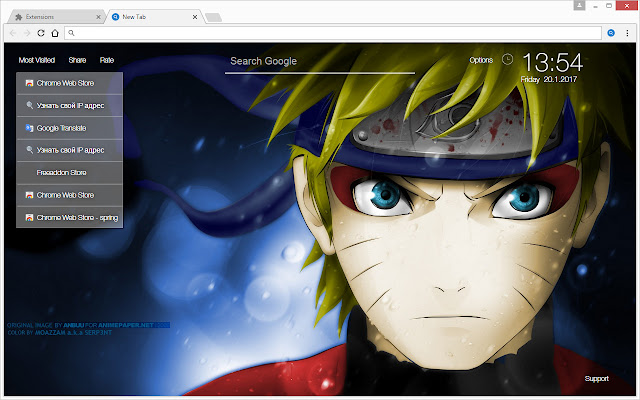640x400 pixels.
Task: Click the Friday 20.1.2017 date text
Action: click(549, 80)
